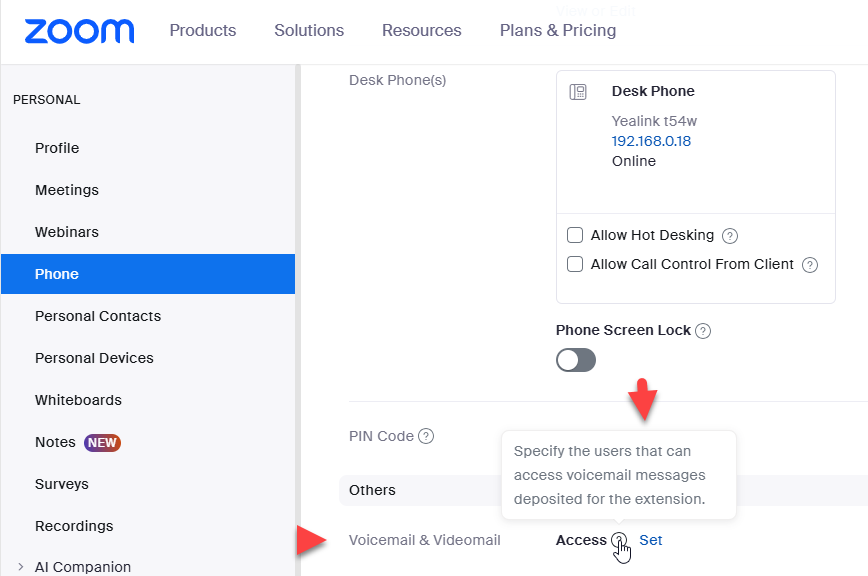This screenshot has height=576, width=868.
Task: Open the Products menu
Action: [203, 30]
